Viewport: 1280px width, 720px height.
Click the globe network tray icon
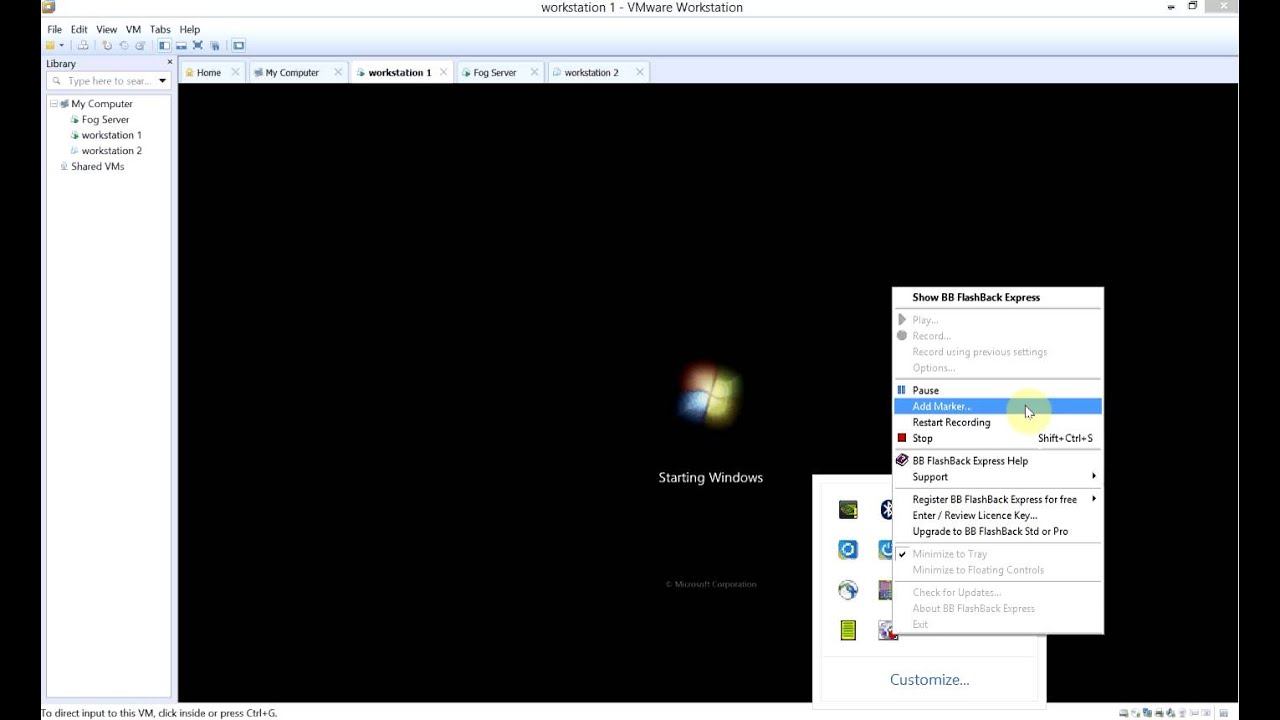click(x=848, y=590)
